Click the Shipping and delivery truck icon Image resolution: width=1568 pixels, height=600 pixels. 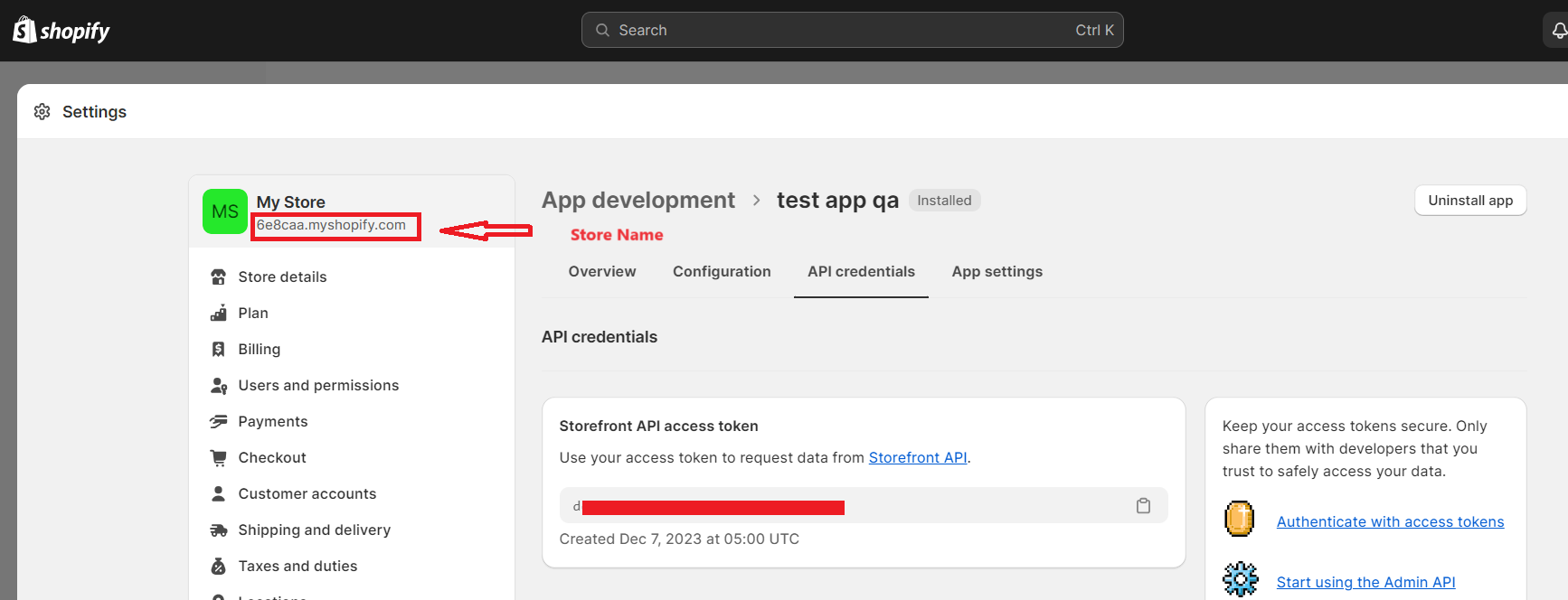(x=218, y=530)
